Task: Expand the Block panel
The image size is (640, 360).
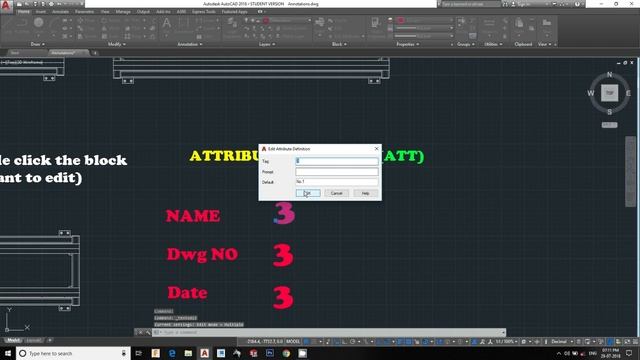Action: tap(339, 44)
